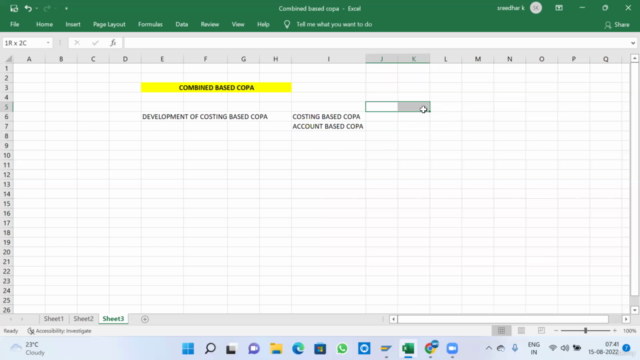Open the File menu
Screen dimensions: 640x360
tap(15, 24)
